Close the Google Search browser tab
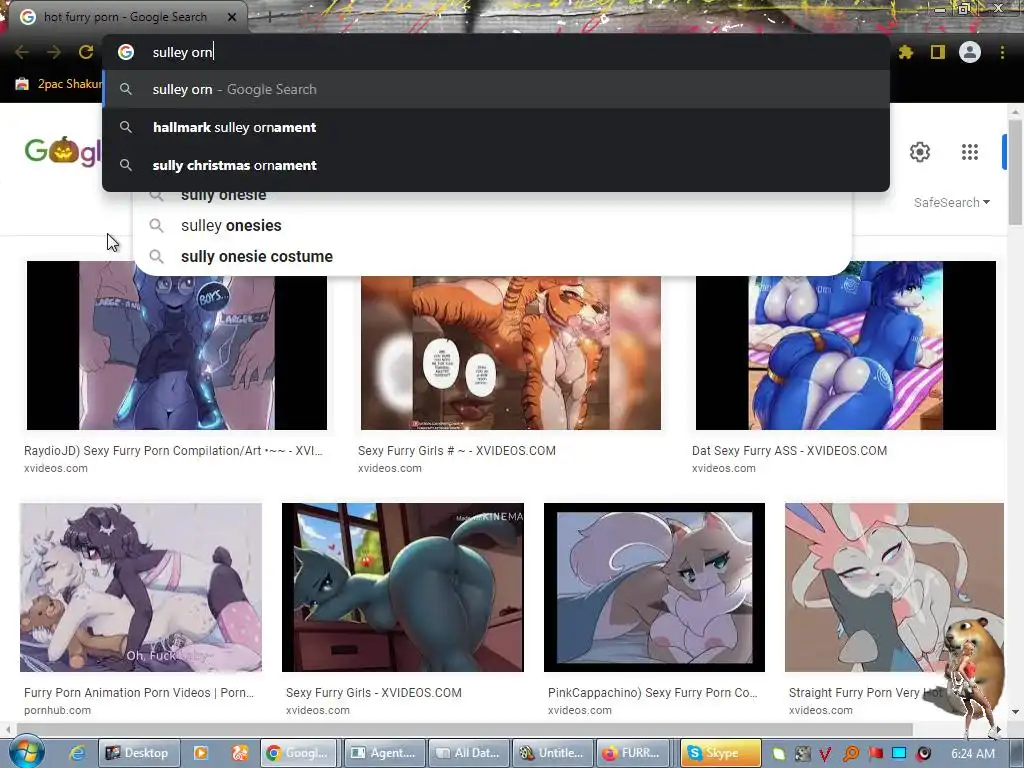 coord(232,17)
